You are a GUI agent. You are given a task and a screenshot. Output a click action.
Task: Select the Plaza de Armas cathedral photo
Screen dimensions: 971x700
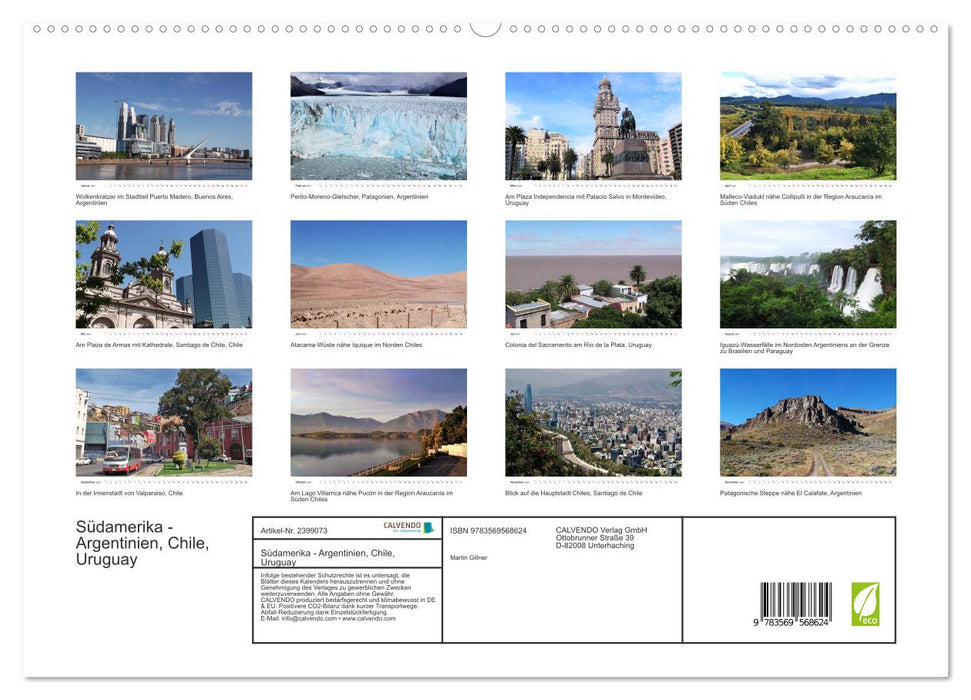[163, 274]
